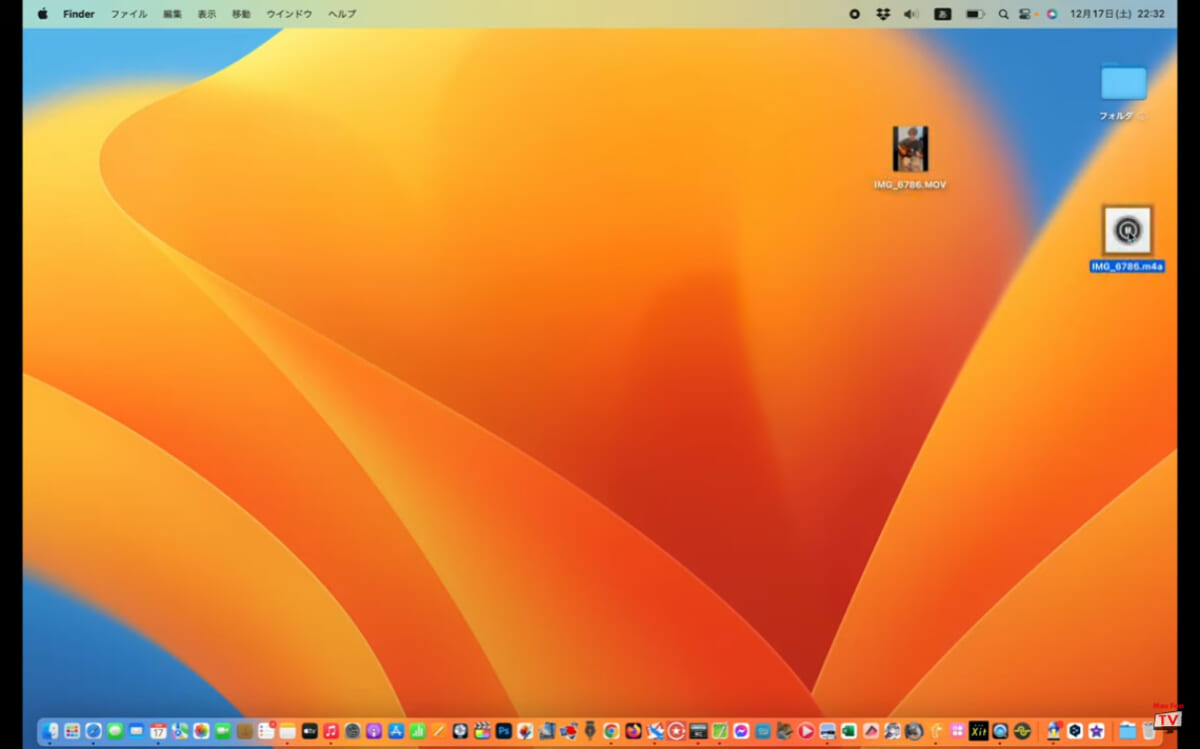Viewport: 1200px width, 749px height.
Task: Switch Japanese input source in menu bar
Action: point(942,14)
